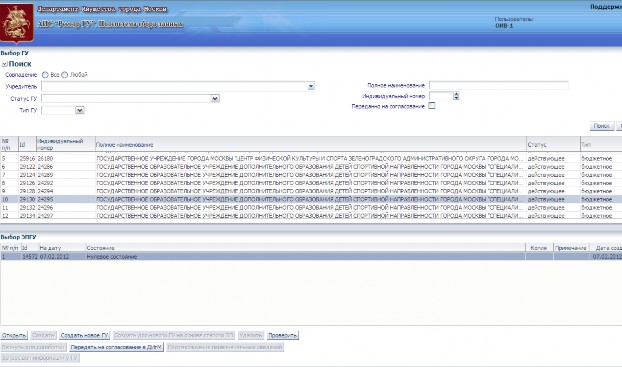Select row 8 with Id 29126
The image size is (622, 367).
click(x=311, y=183)
